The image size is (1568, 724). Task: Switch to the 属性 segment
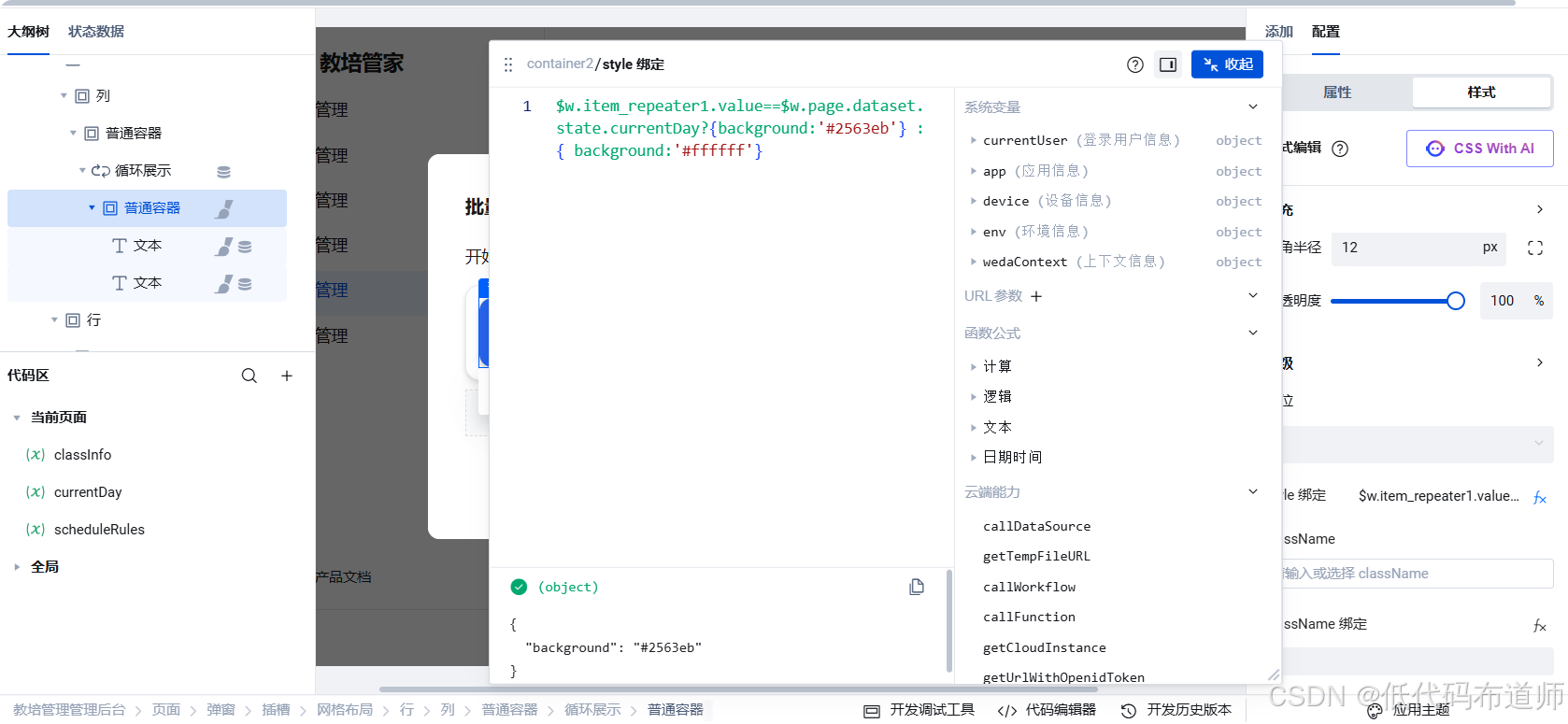1337,92
